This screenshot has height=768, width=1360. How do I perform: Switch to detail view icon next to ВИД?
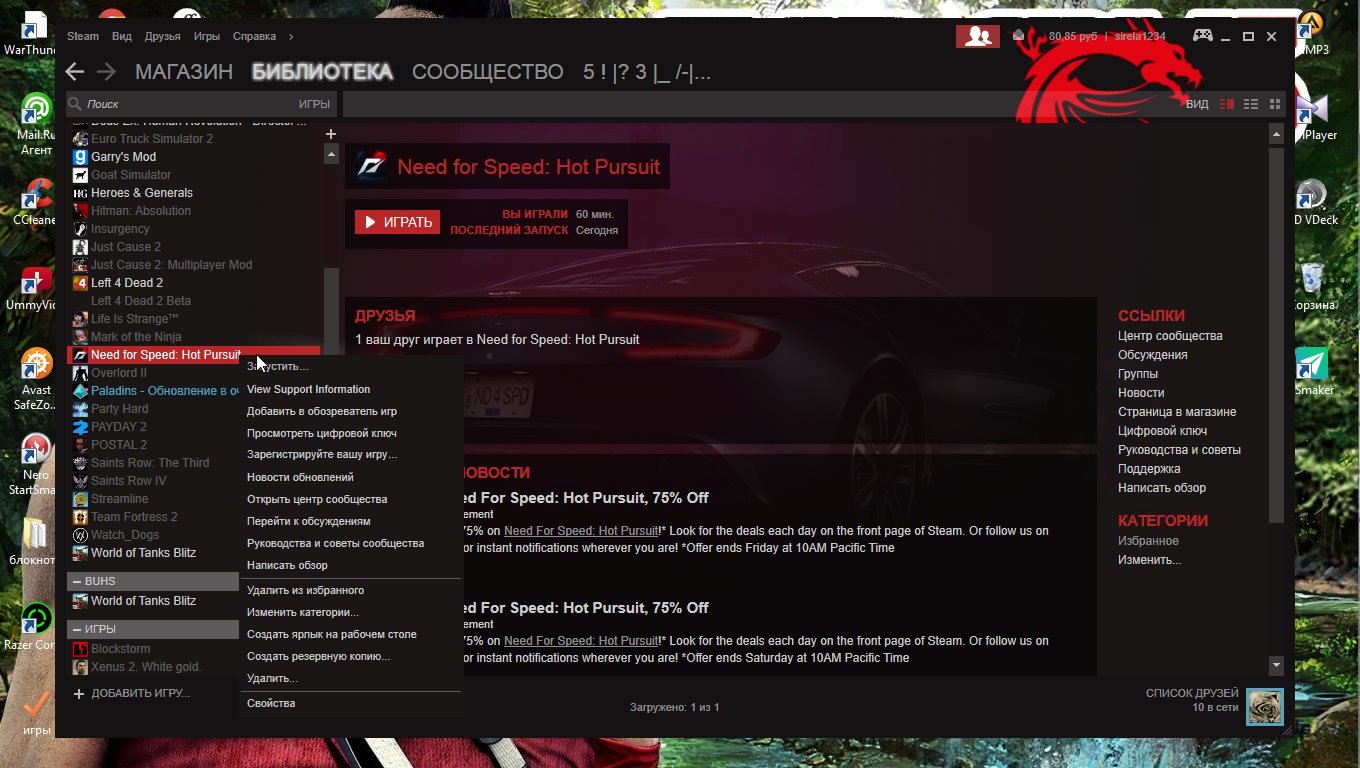coord(1227,104)
